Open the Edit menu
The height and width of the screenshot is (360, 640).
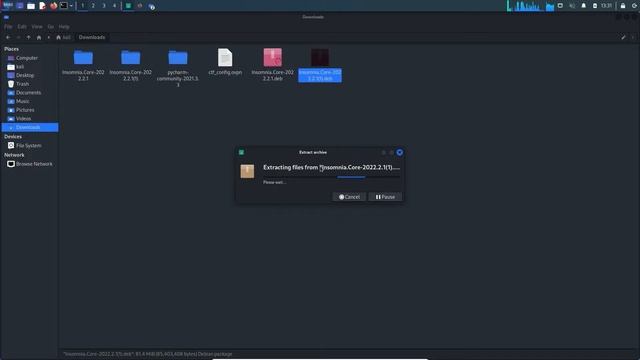(x=22, y=27)
